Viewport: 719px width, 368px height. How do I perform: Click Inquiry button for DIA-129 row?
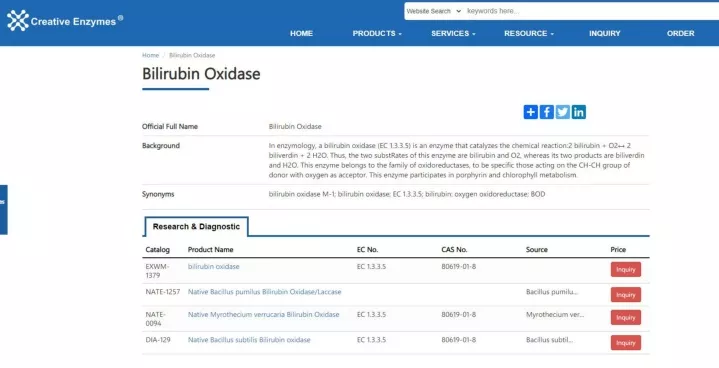click(625, 342)
